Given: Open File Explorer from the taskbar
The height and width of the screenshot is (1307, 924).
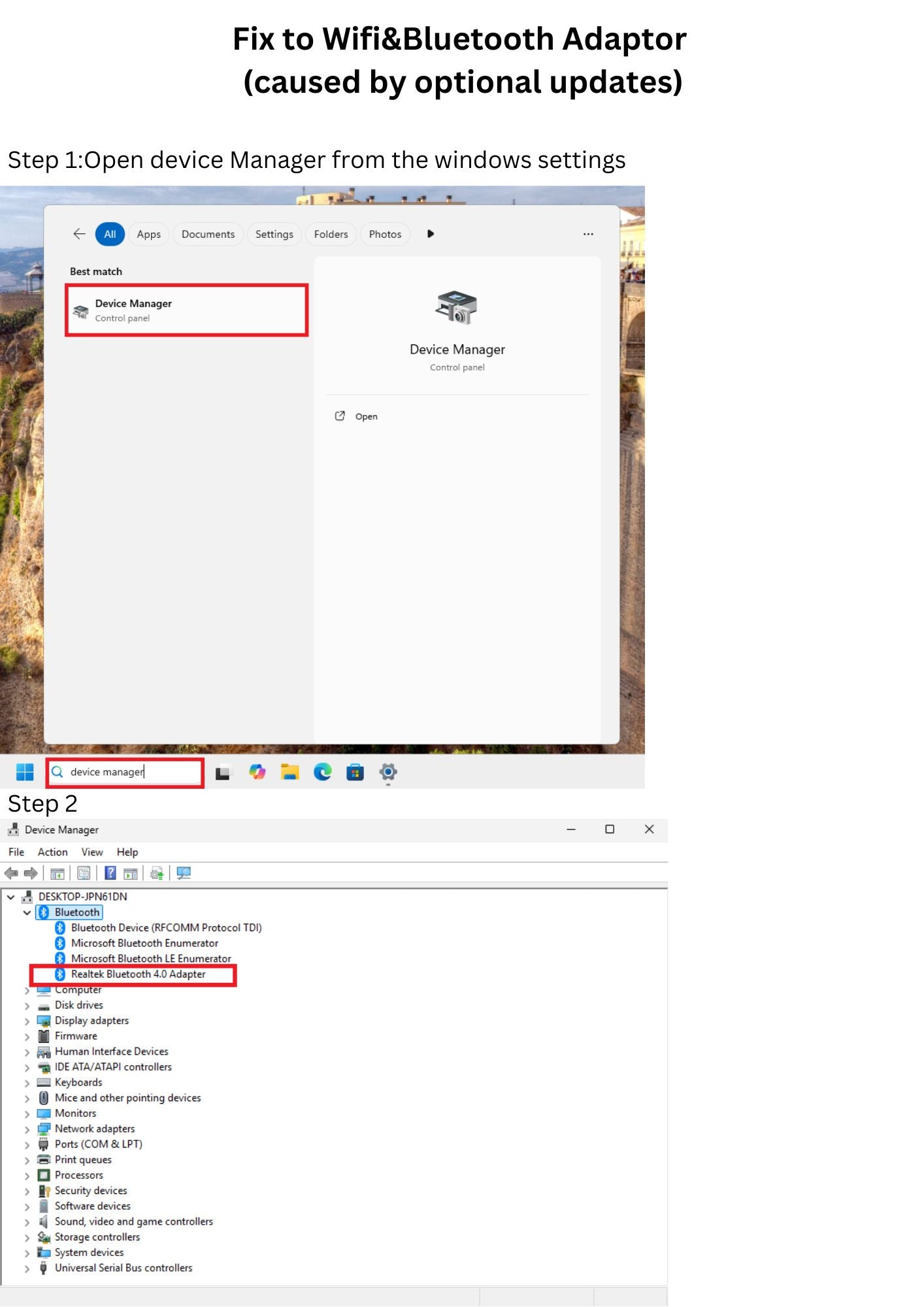Looking at the screenshot, I should [x=290, y=772].
